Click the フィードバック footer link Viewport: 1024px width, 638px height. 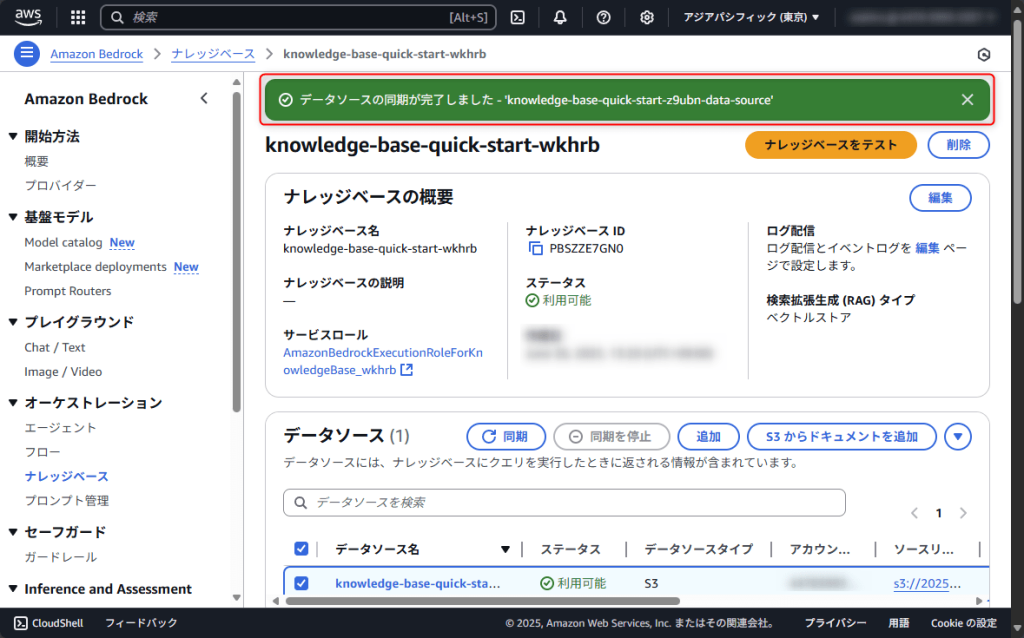click(x=141, y=623)
